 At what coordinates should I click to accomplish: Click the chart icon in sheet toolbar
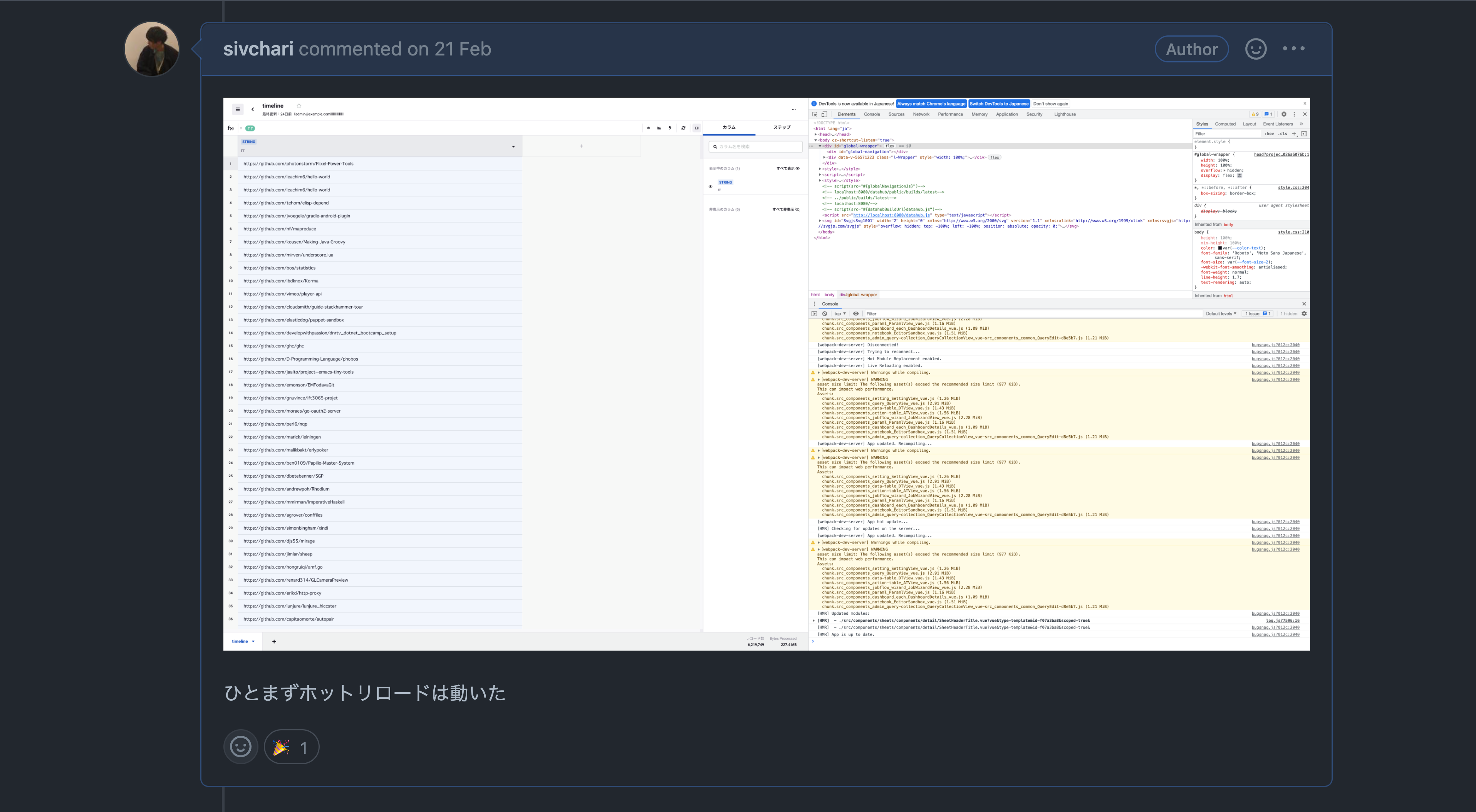(x=659, y=128)
